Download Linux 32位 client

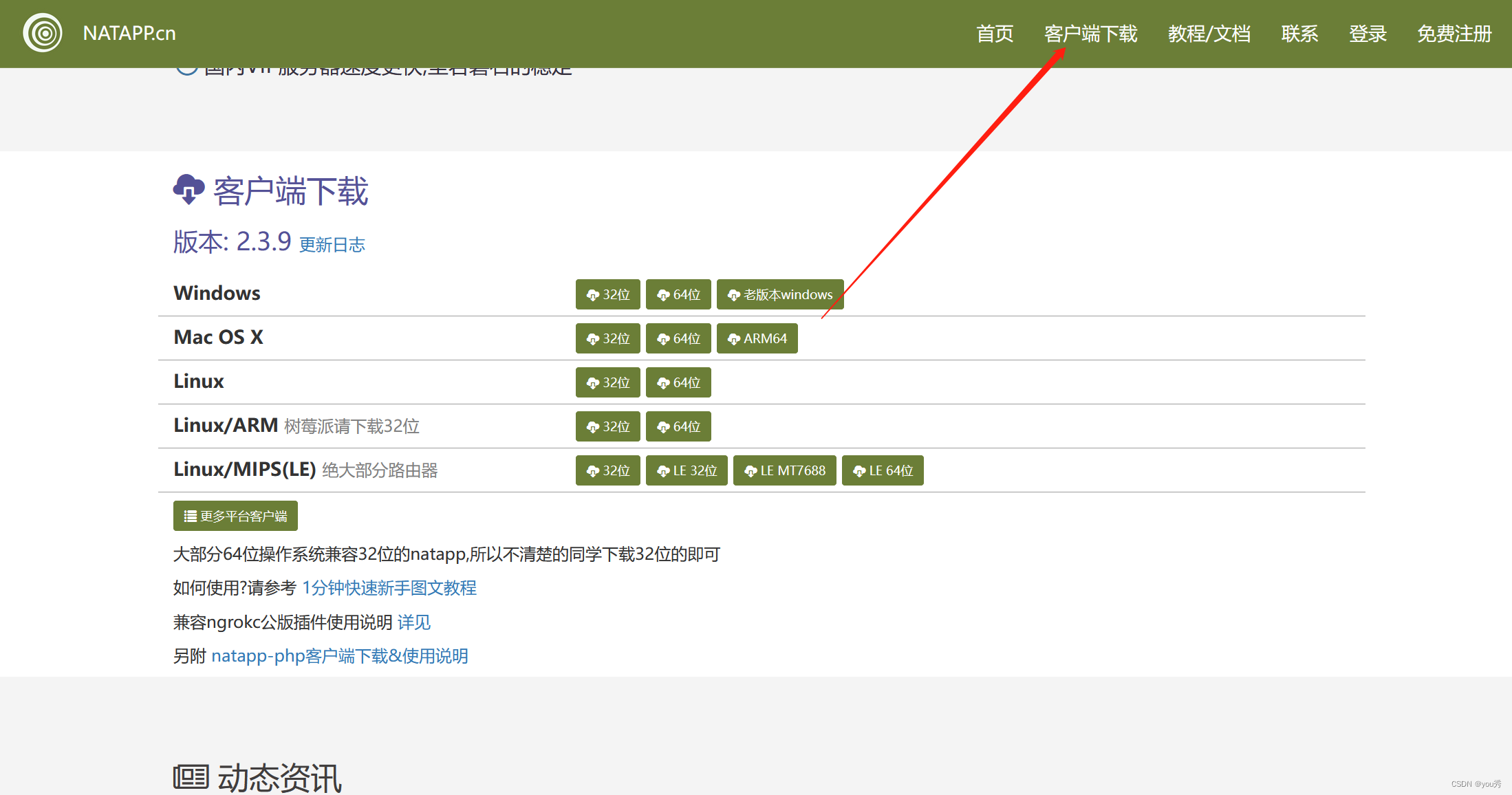tap(608, 382)
